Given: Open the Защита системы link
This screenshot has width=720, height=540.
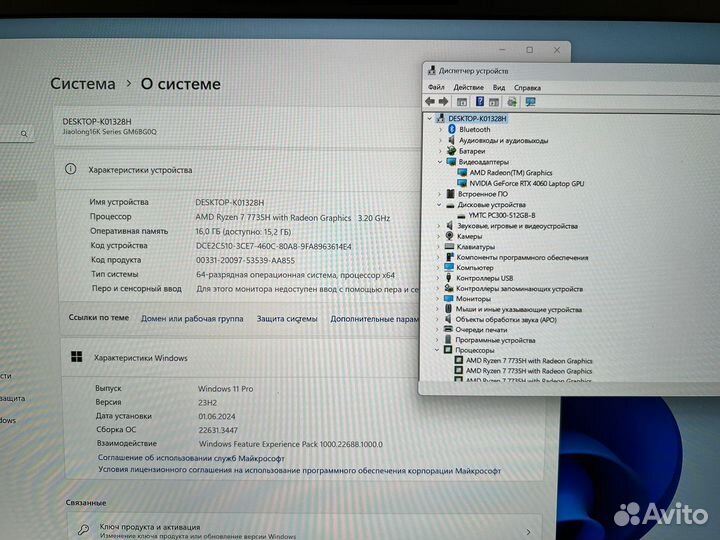Looking at the screenshot, I should [287, 319].
